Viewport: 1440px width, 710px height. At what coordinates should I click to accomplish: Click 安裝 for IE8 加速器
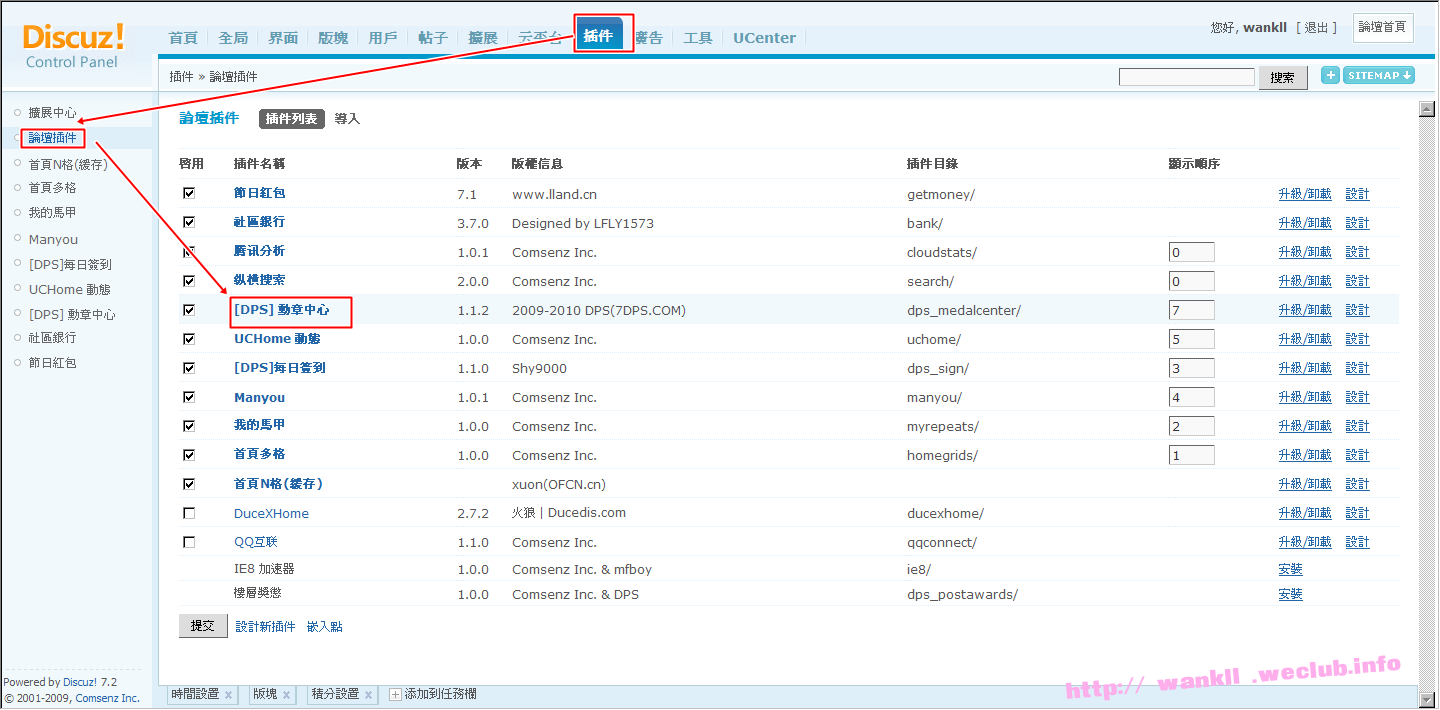click(x=1291, y=569)
